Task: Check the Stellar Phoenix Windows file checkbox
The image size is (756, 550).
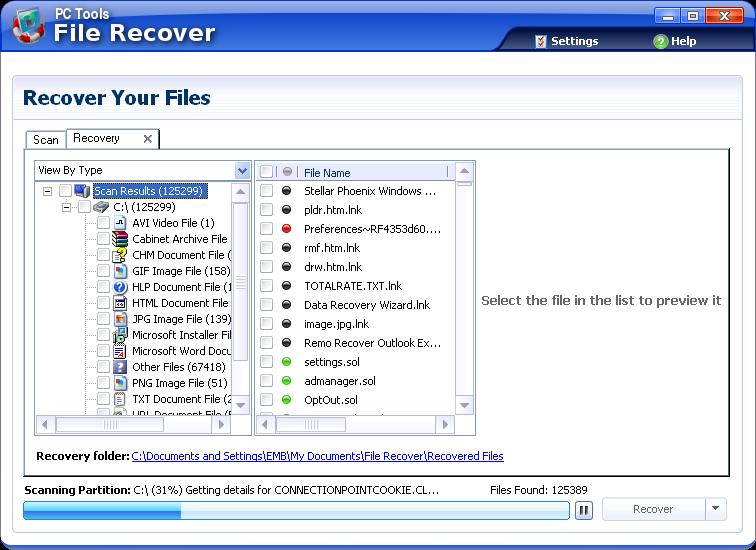Action: coord(266,191)
